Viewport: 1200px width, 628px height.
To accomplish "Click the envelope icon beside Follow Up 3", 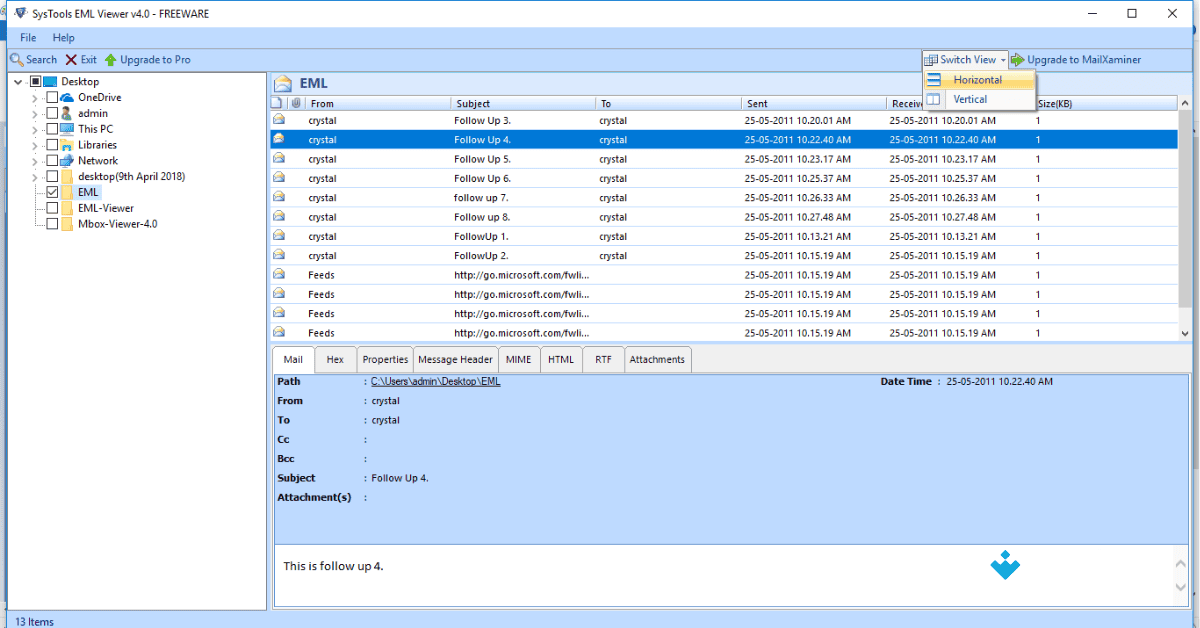I will coord(281,120).
